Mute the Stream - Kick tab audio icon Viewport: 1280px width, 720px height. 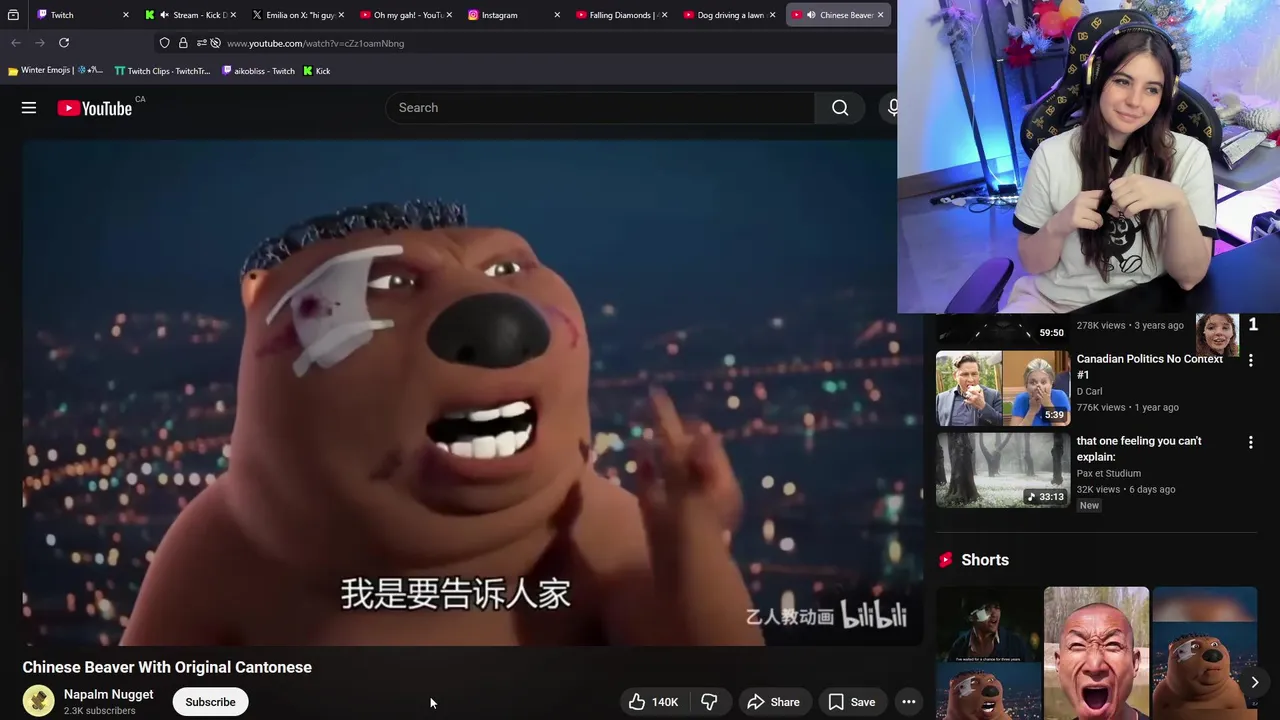pos(164,15)
